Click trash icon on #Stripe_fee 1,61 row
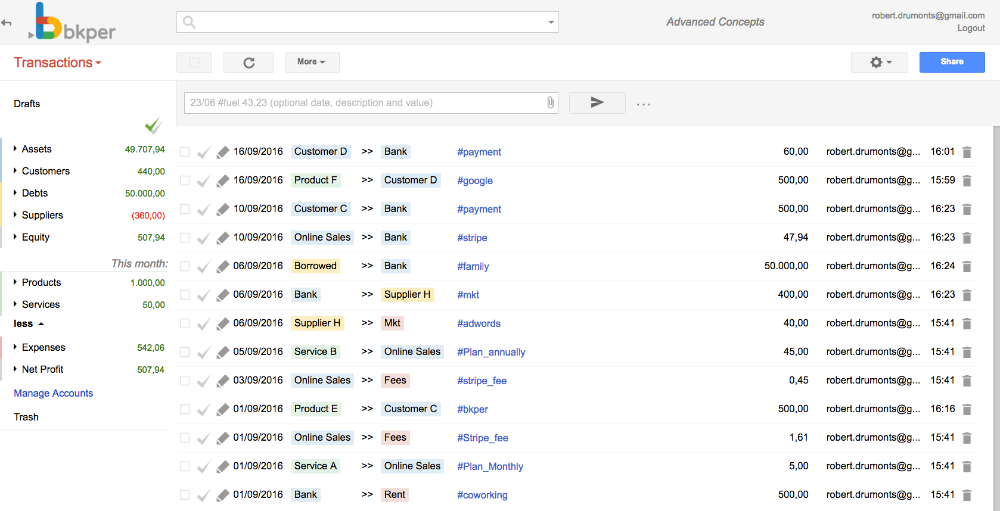 tap(967, 438)
